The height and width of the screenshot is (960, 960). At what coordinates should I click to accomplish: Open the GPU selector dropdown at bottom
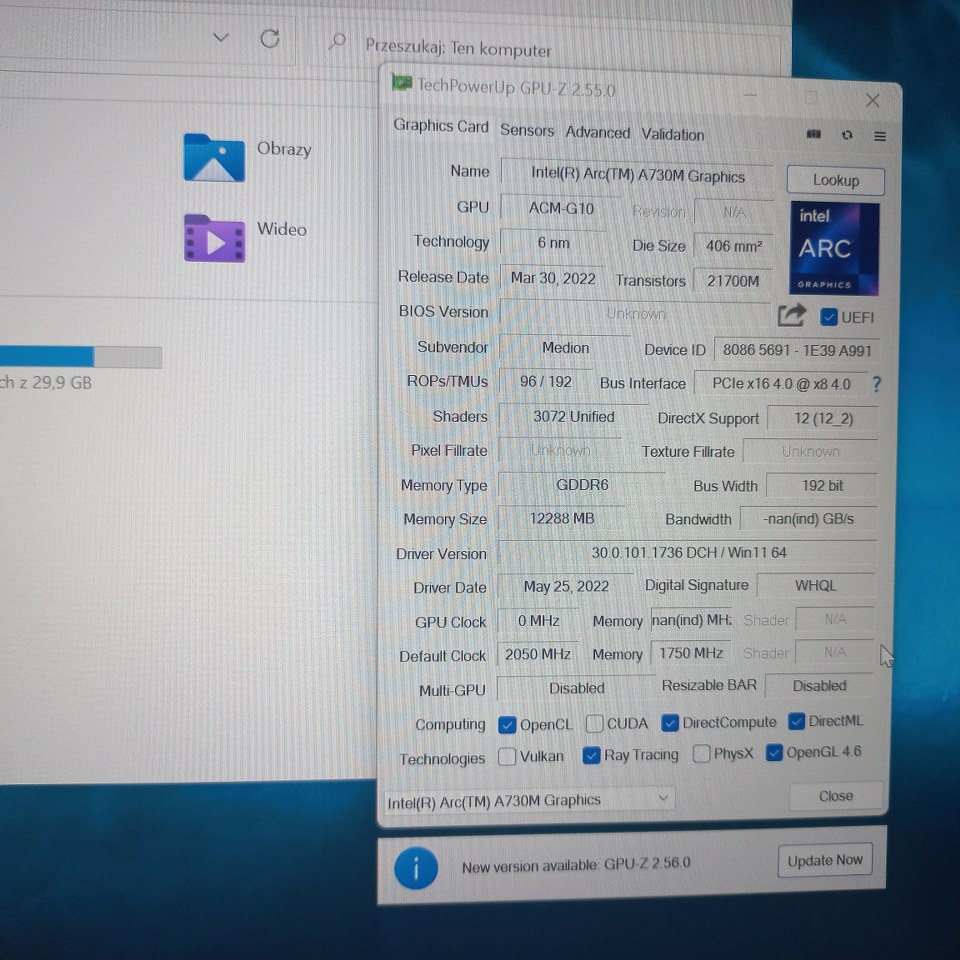click(530, 800)
